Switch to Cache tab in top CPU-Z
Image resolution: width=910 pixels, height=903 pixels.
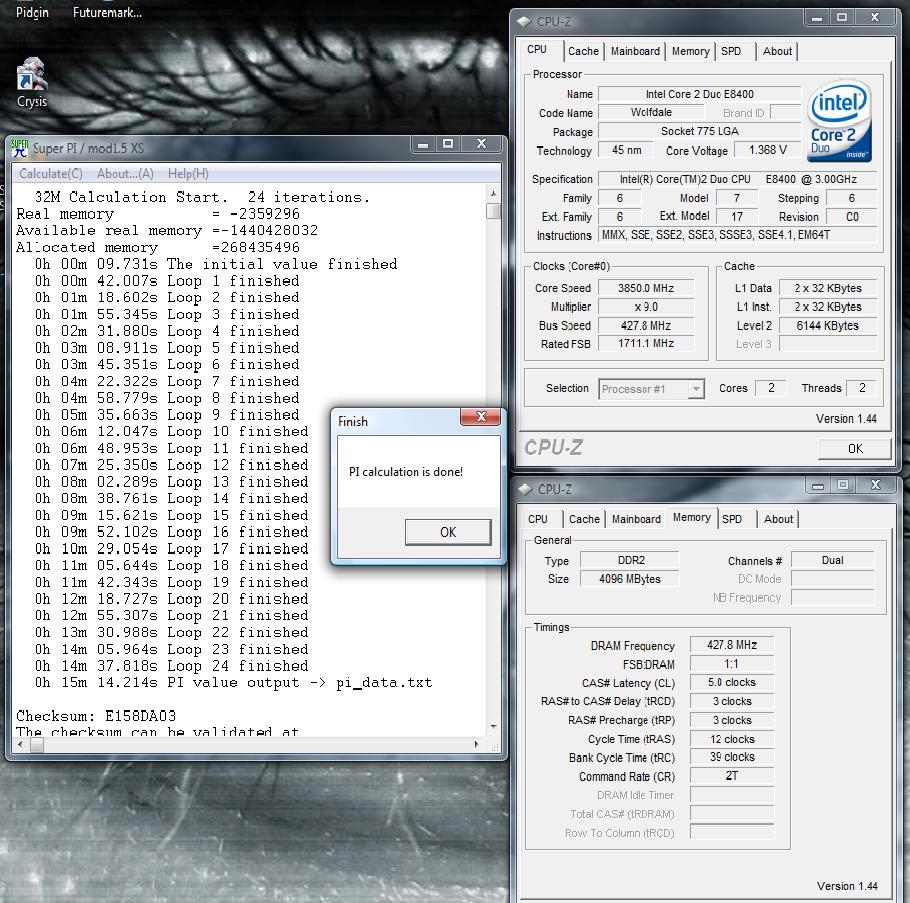[583, 51]
